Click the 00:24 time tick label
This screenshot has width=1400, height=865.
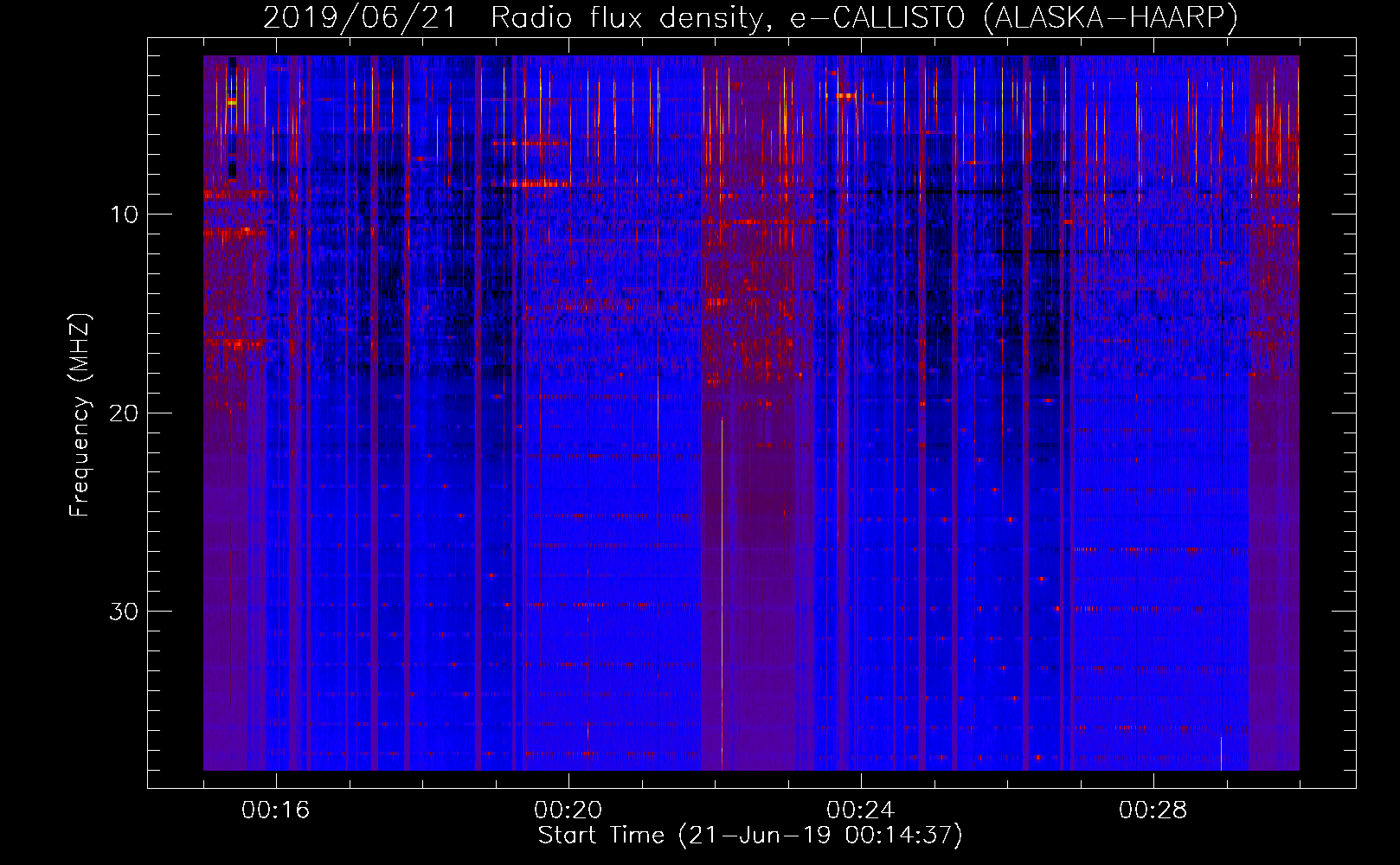pos(861,811)
